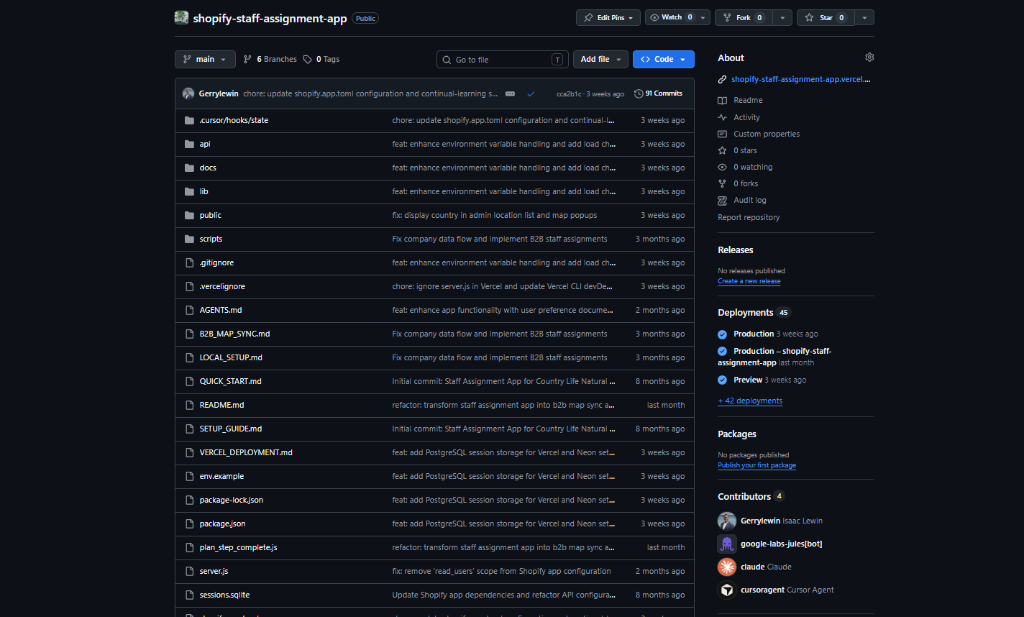View the 0 forks link

pos(746,183)
